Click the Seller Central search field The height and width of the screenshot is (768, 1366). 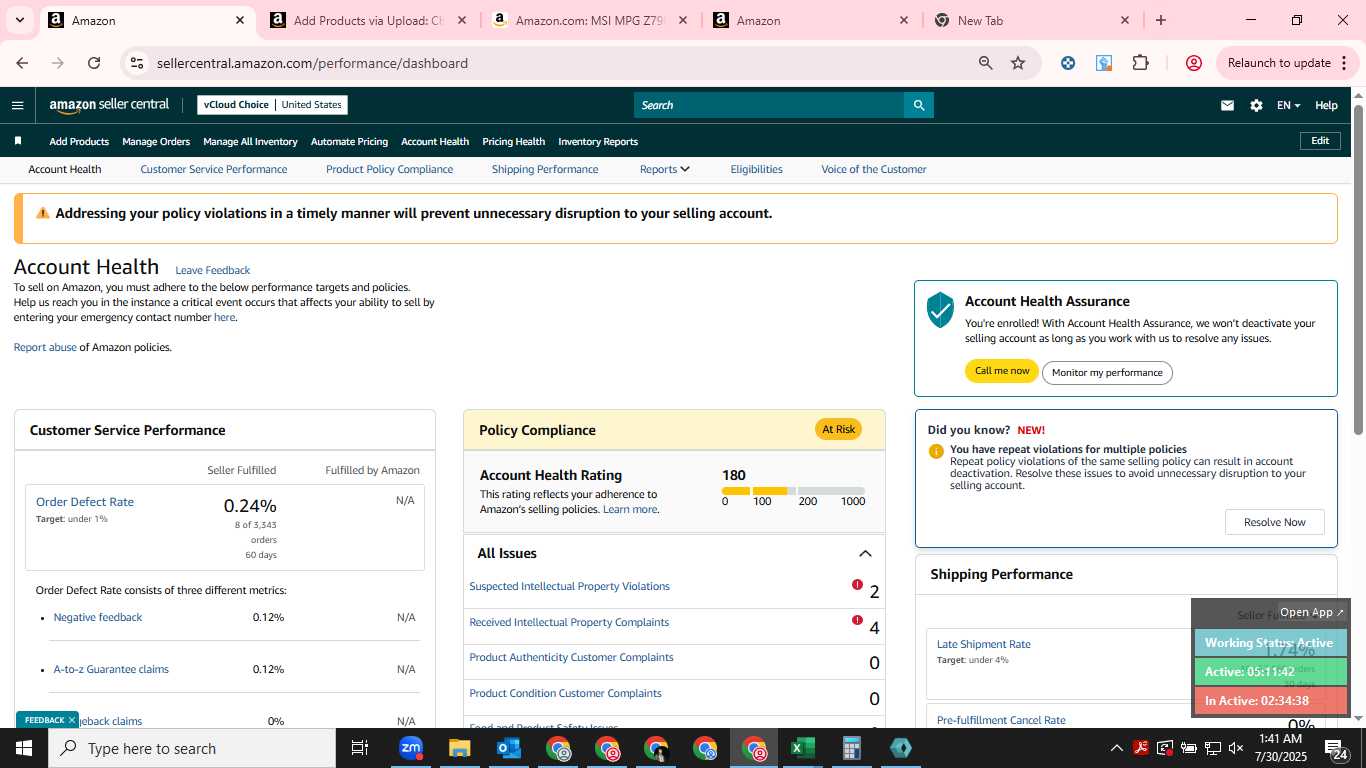click(769, 105)
